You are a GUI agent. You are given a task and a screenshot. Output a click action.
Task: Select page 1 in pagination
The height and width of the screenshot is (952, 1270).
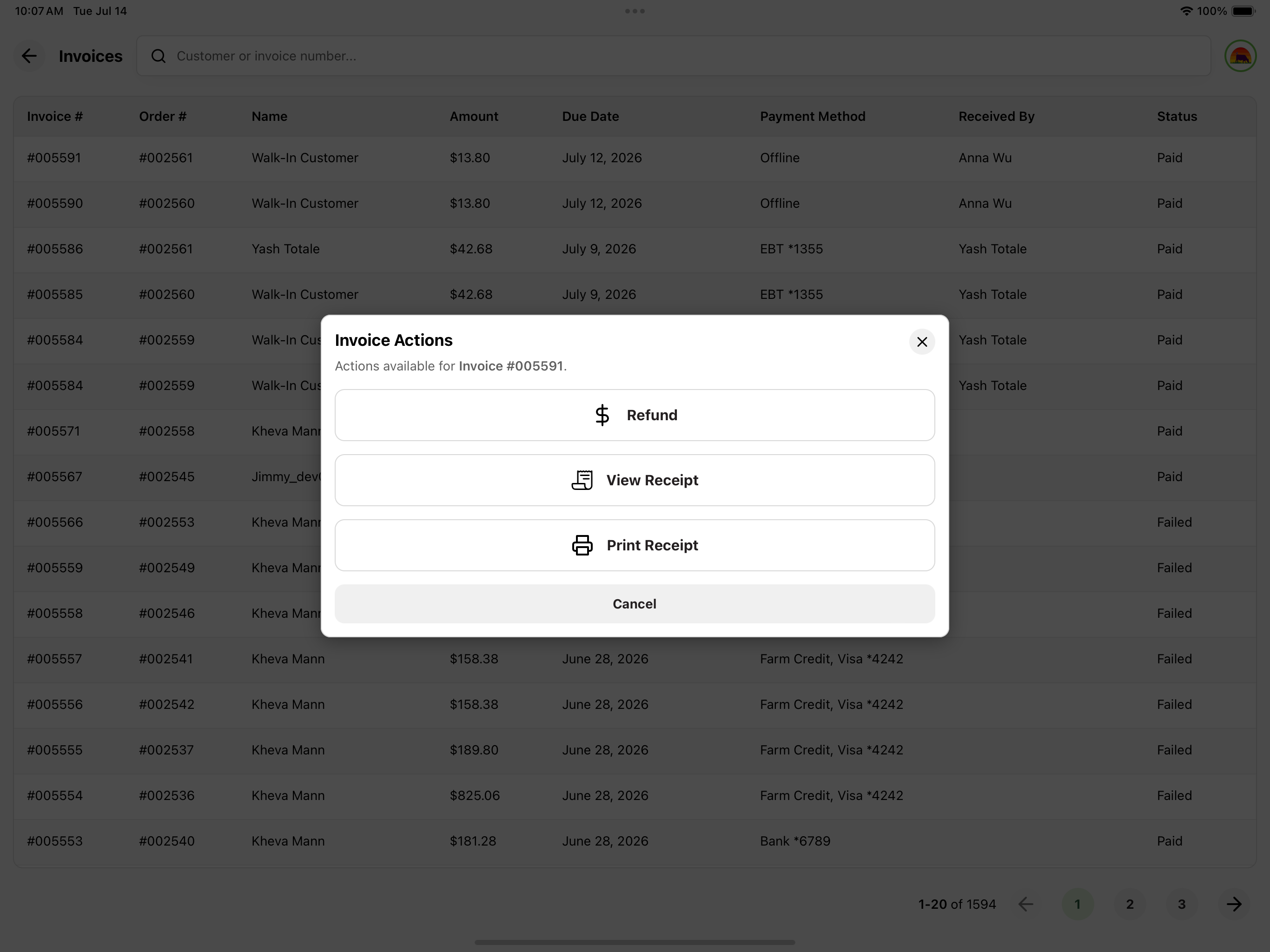[1077, 904]
